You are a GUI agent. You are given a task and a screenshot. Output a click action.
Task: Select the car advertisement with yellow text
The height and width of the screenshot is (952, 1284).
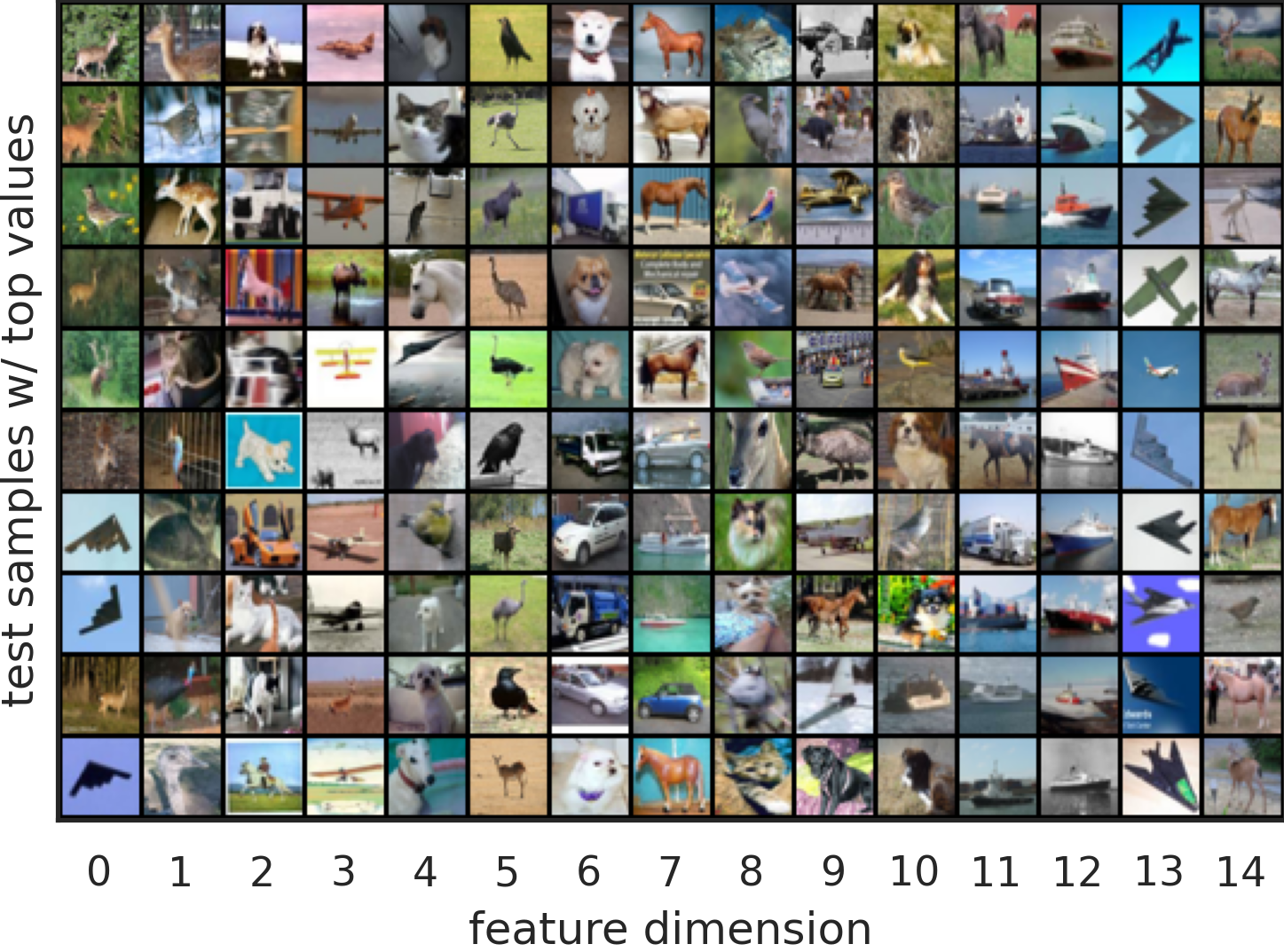click(x=672, y=287)
